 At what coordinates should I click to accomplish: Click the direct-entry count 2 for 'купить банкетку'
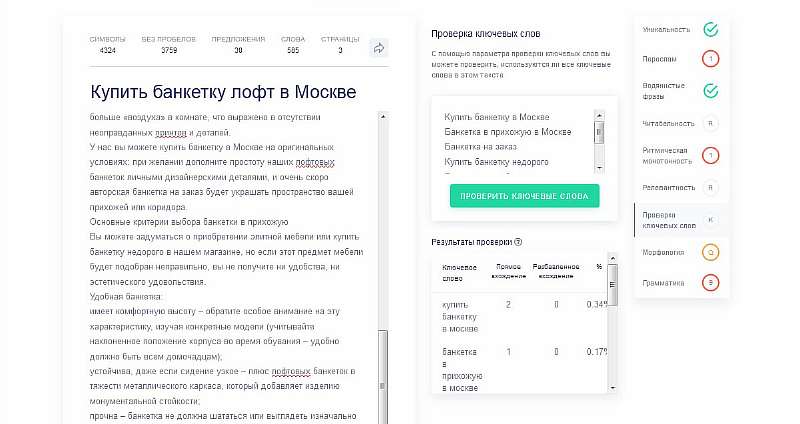click(x=508, y=305)
